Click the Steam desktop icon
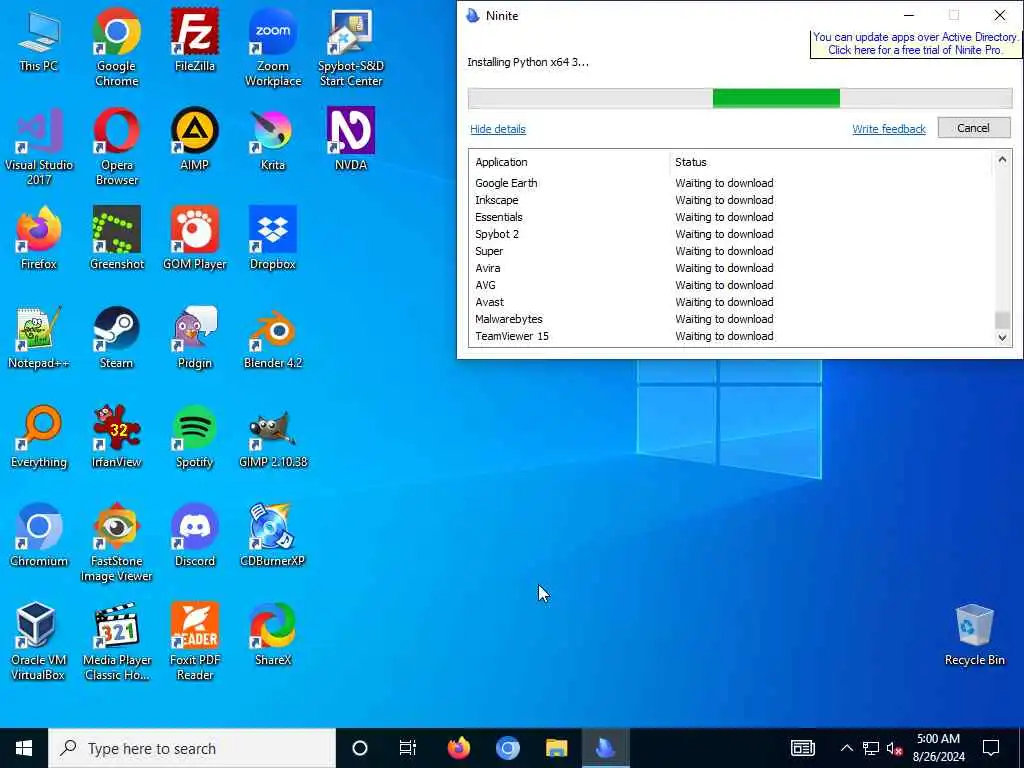The image size is (1024, 768). click(116, 338)
